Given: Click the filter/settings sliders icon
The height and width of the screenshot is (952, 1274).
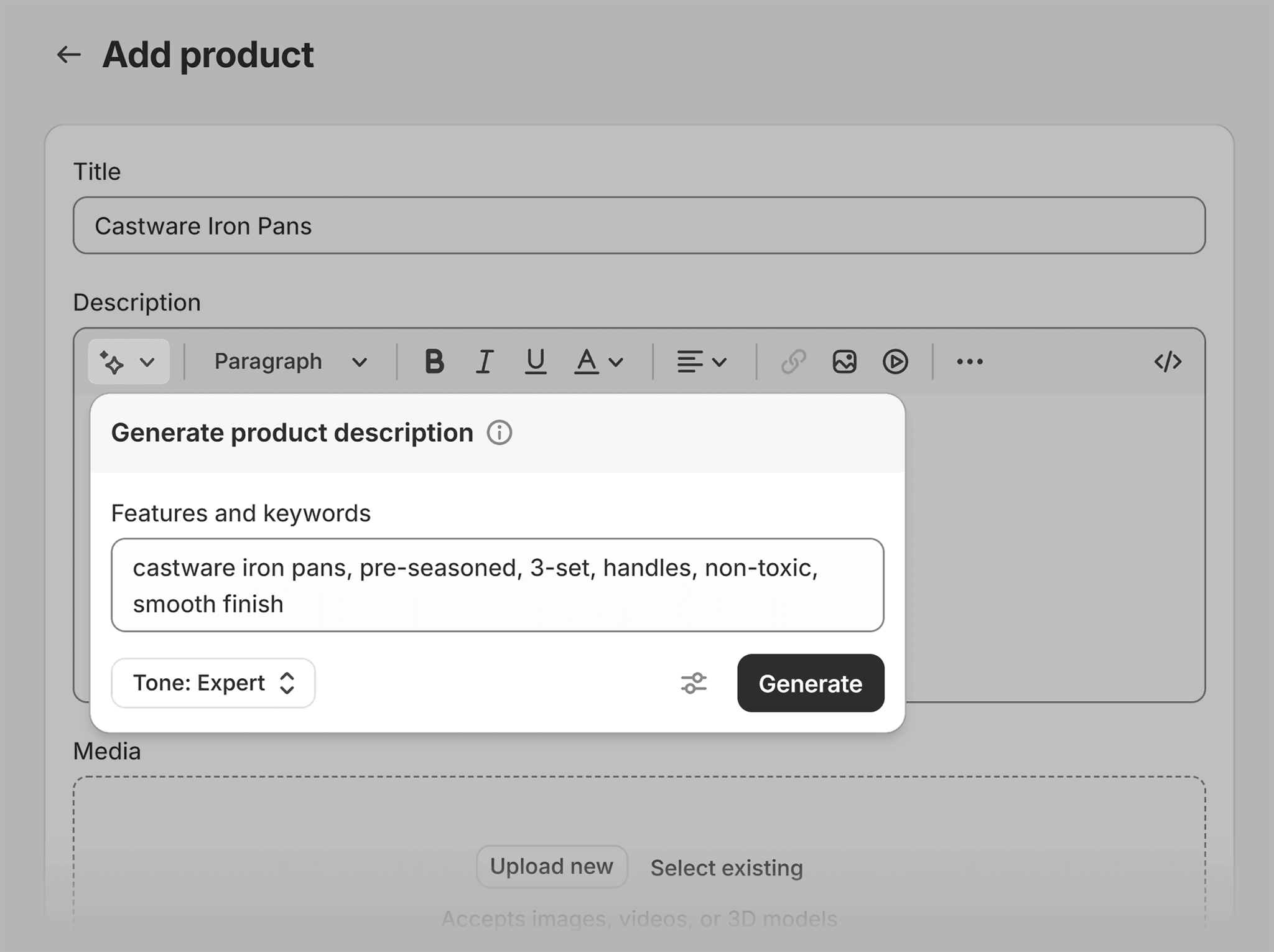Looking at the screenshot, I should (x=694, y=683).
